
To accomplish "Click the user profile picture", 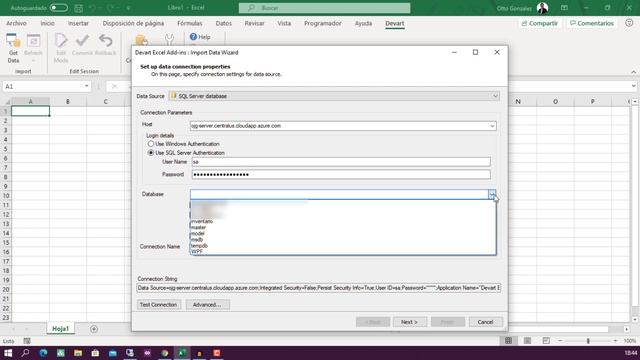I will pyautogui.click(x=542, y=8).
